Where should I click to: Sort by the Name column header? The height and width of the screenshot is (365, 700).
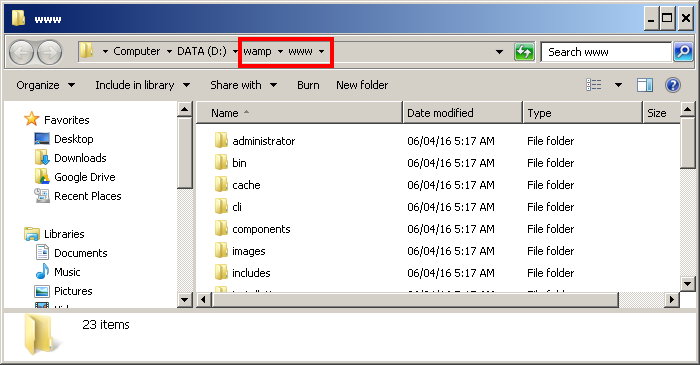point(299,113)
